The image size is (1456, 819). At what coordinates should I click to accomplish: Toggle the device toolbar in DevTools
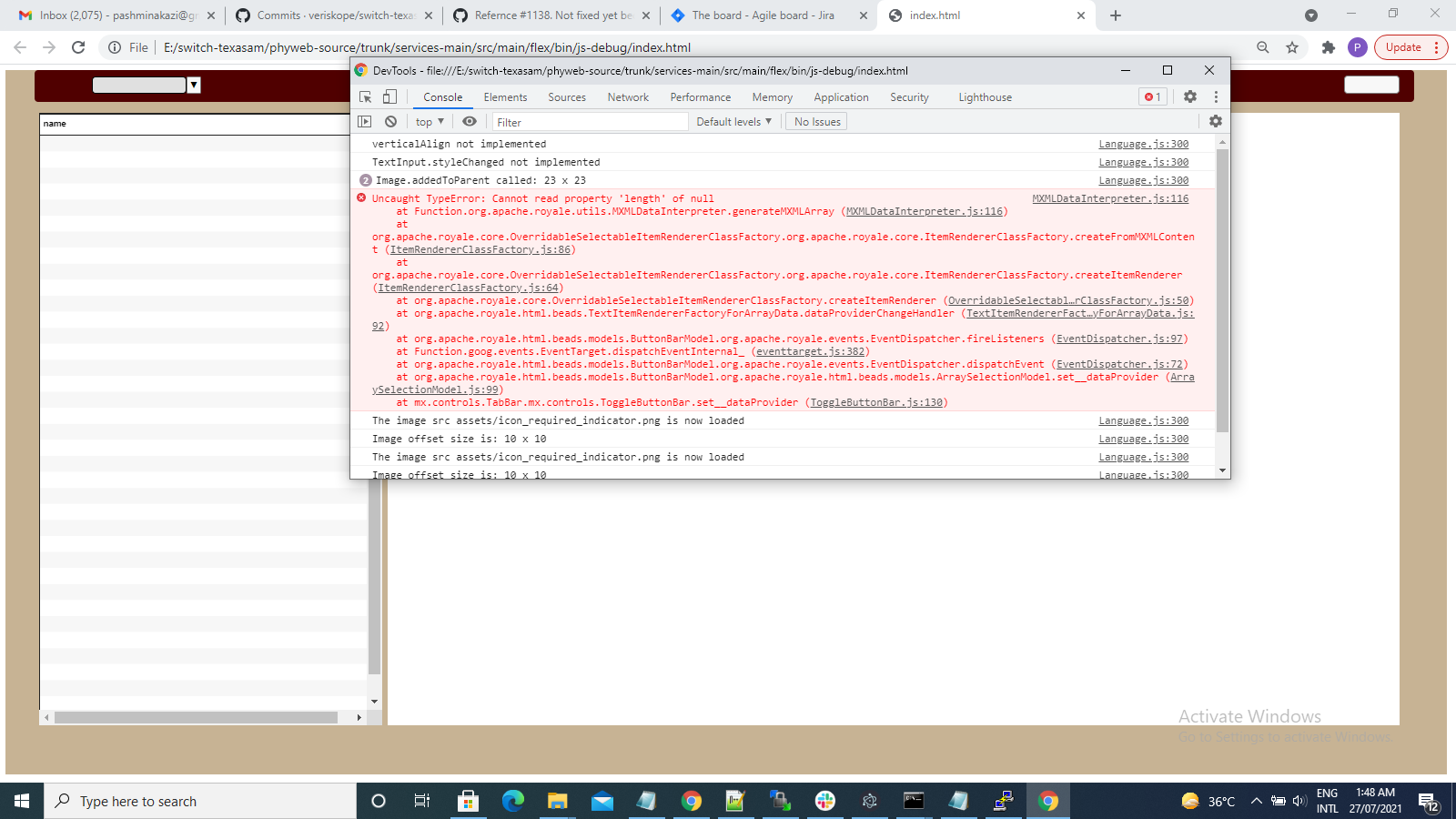(389, 96)
